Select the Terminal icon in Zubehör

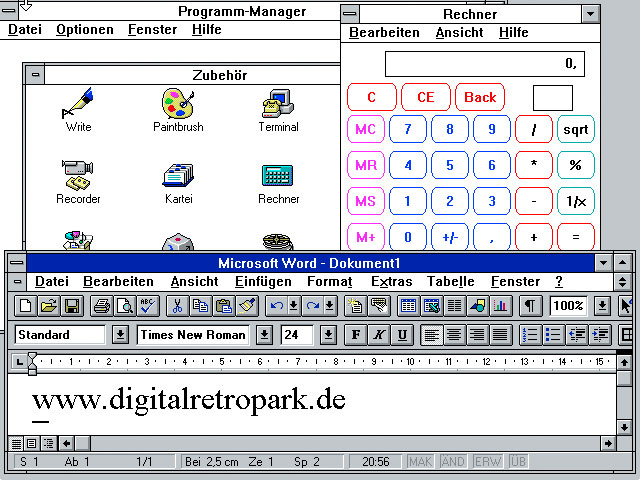(278, 110)
